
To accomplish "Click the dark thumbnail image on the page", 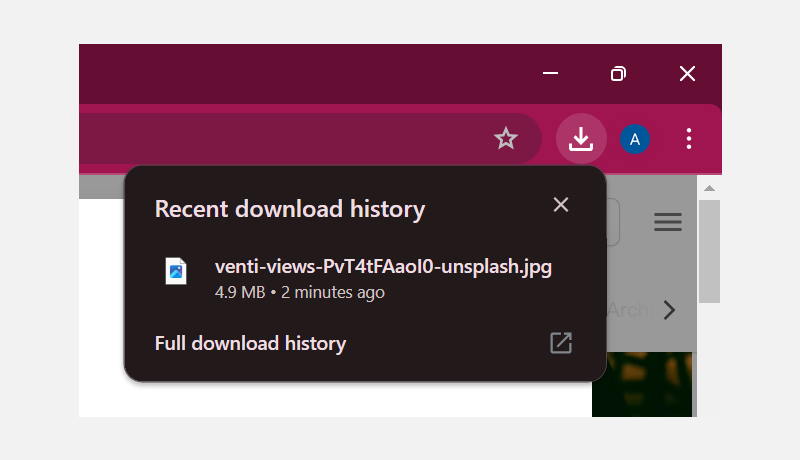I will (x=642, y=384).
